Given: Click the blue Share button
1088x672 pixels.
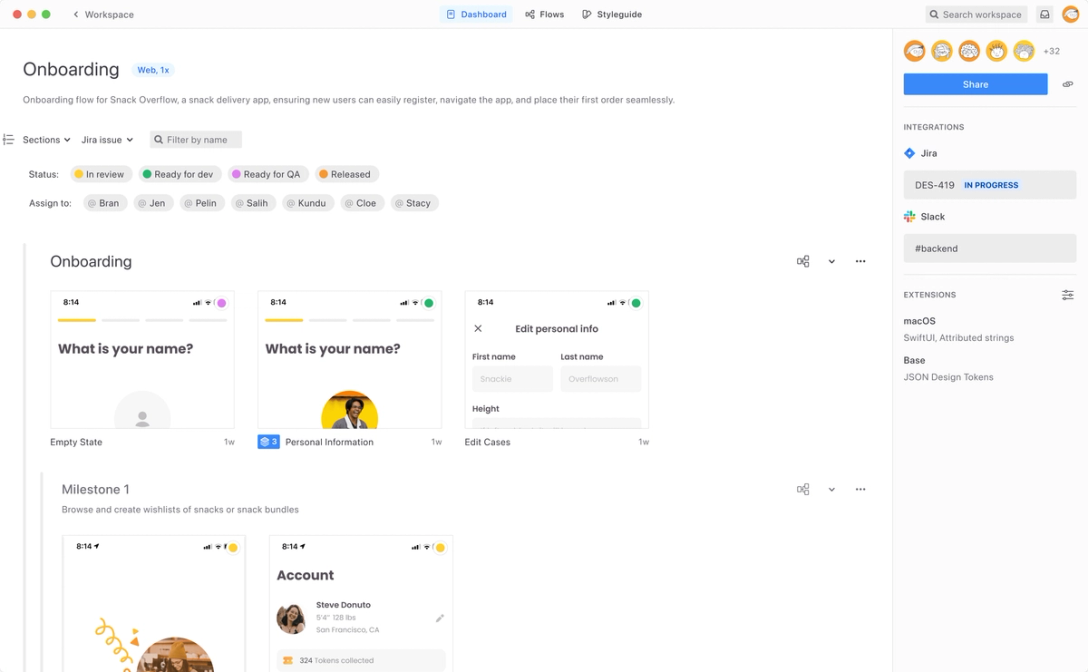Looking at the screenshot, I should (975, 84).
